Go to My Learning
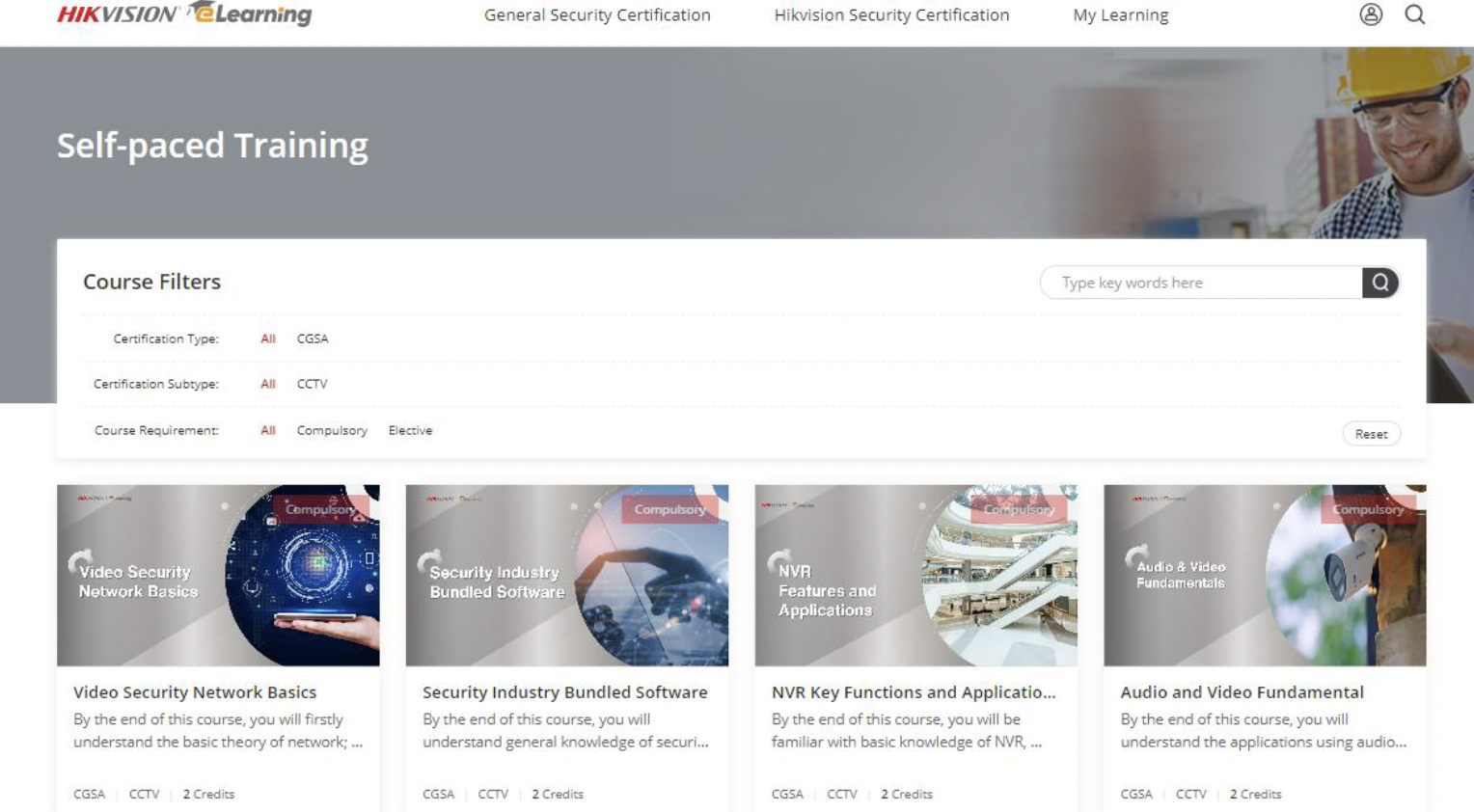 (x=1120, y=15)
